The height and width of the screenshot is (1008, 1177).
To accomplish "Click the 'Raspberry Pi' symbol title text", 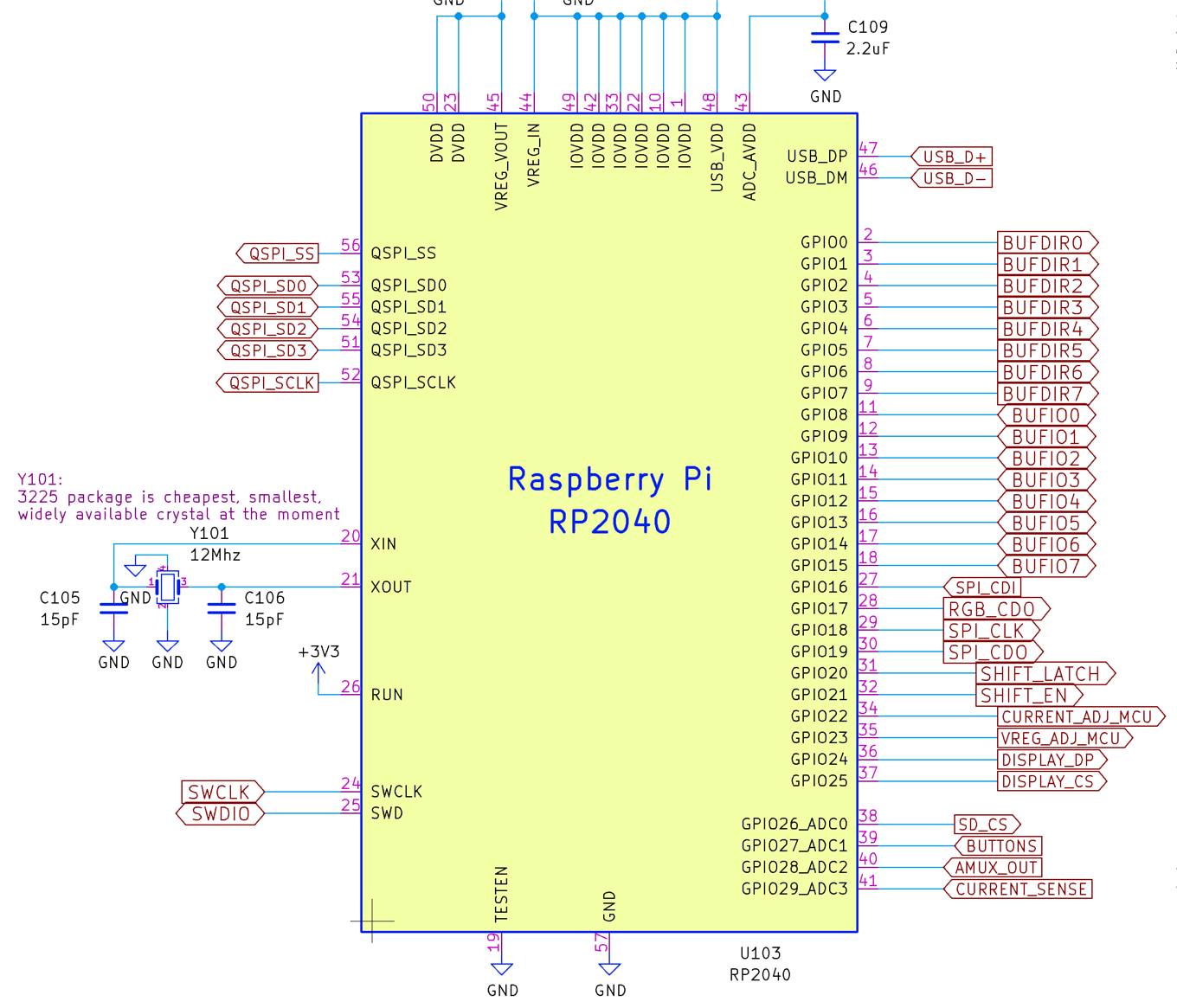I will click(609, 478).
